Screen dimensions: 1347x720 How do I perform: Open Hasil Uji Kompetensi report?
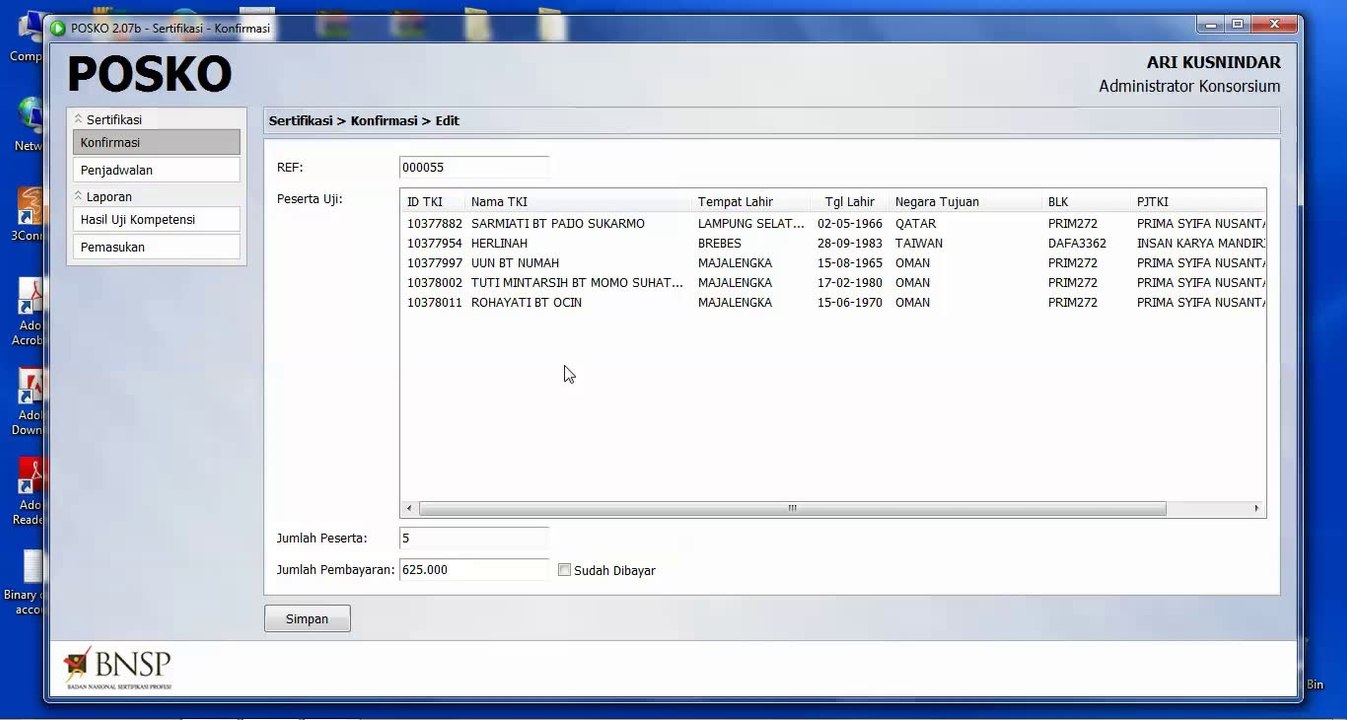pos(156,219)
